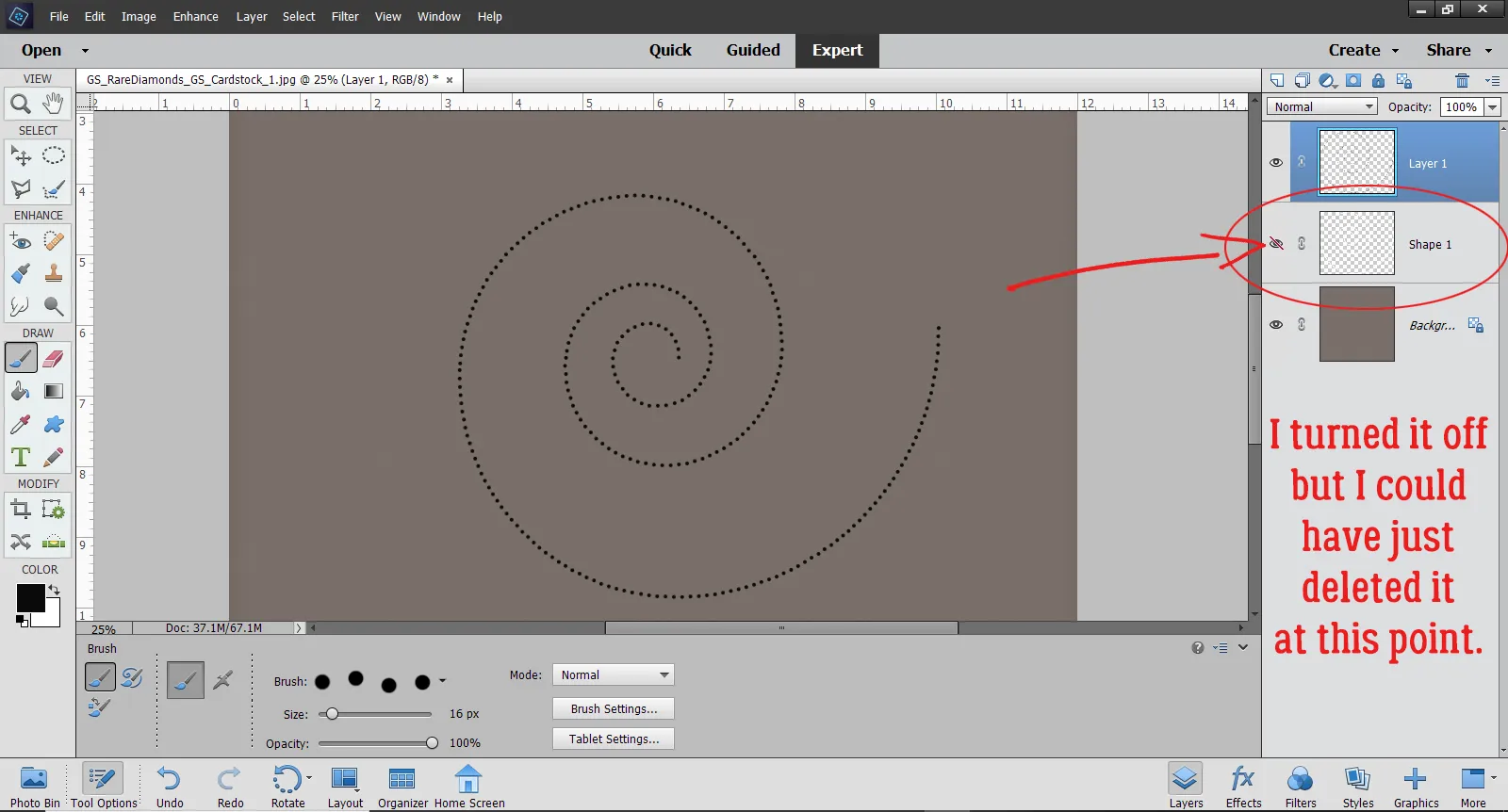Select the Hand tool

click(x=54, y=103)
